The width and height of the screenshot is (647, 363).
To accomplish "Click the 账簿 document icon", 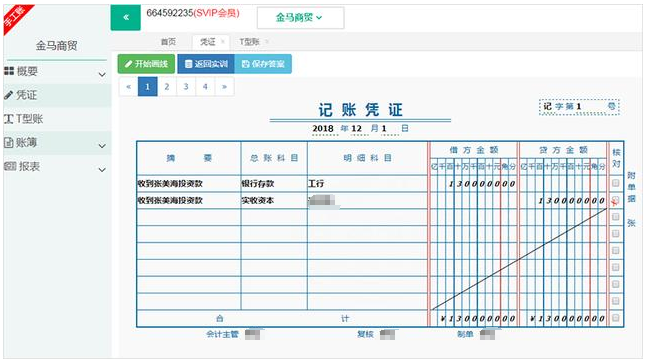I will point(9,143).
